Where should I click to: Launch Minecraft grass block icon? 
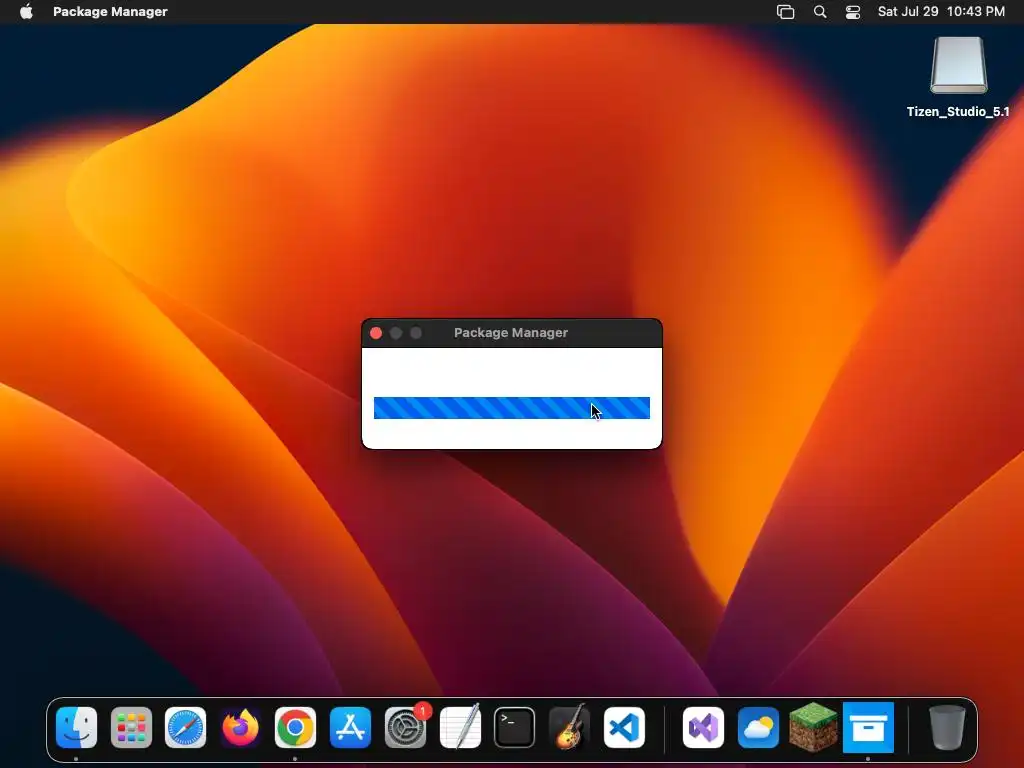click(x=813, y=727)
